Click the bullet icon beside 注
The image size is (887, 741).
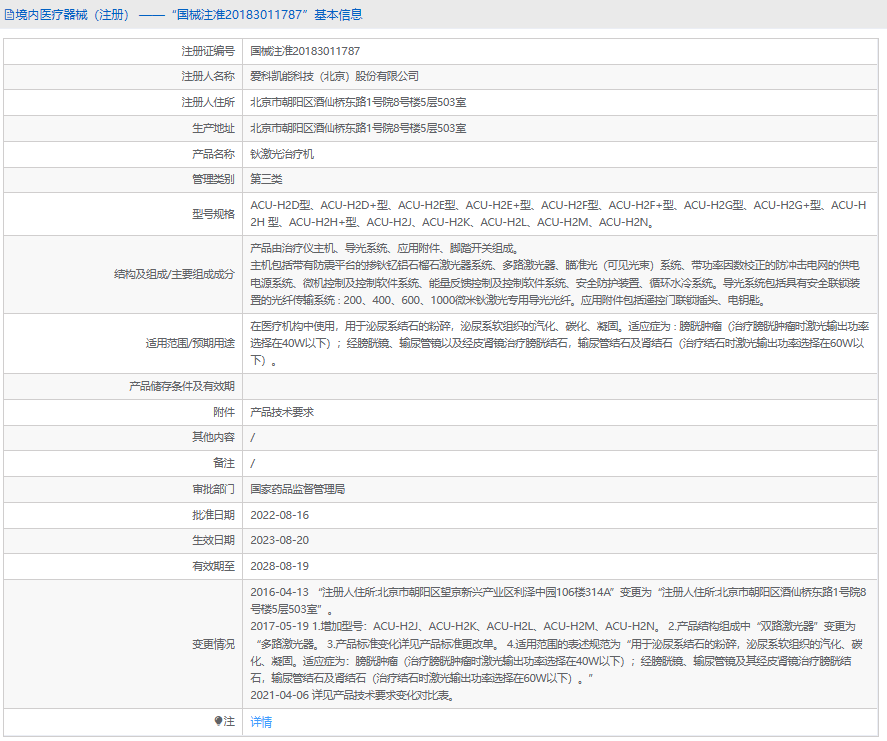218,721
